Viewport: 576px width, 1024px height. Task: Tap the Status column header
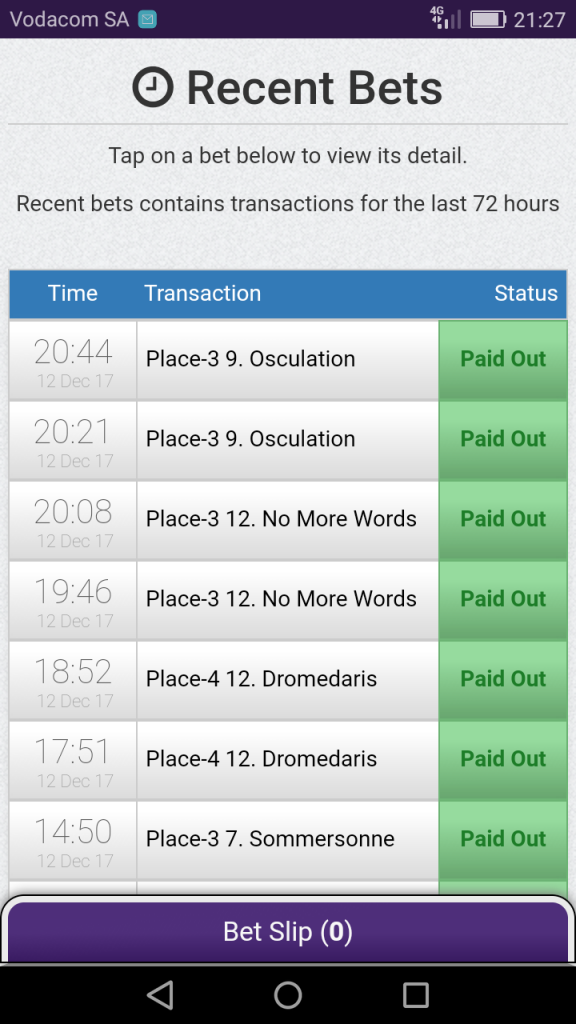[526, 293]
